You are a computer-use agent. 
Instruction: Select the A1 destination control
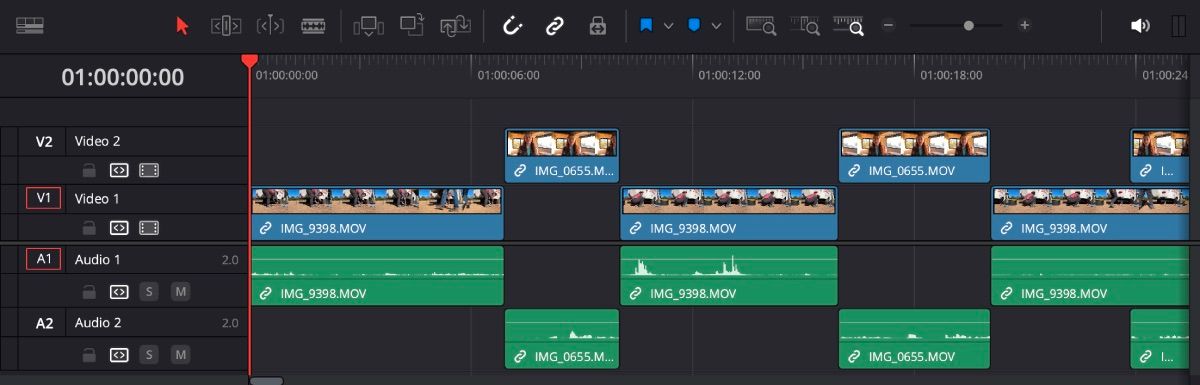tap(43, 259)
